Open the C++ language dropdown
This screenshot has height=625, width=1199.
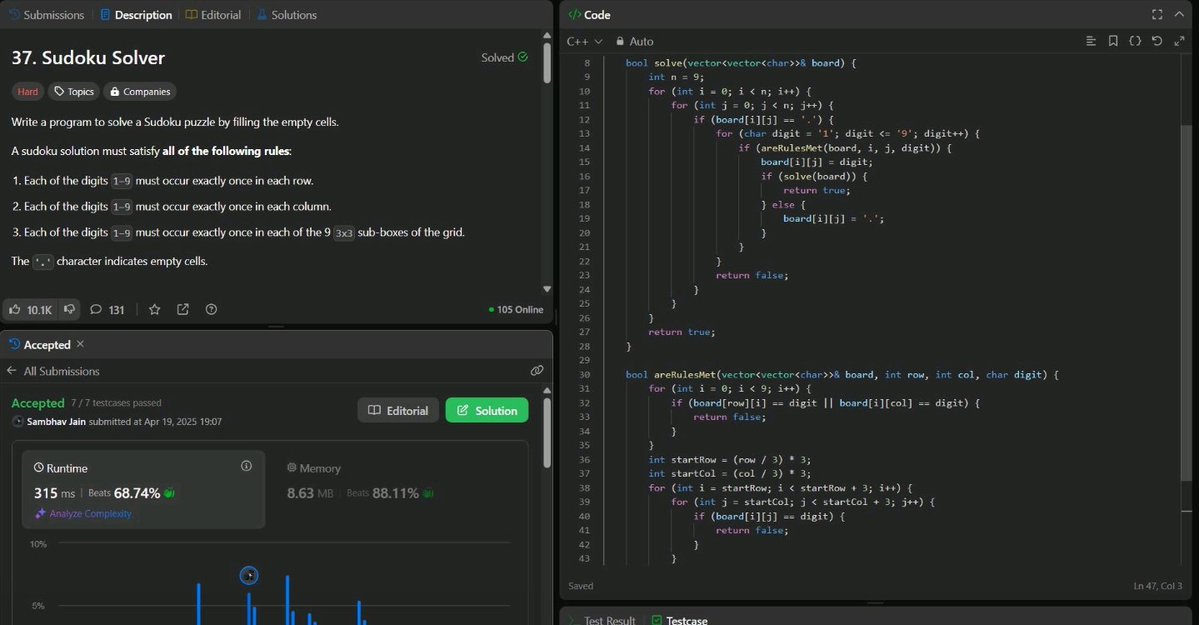click(x=585, y=41)
